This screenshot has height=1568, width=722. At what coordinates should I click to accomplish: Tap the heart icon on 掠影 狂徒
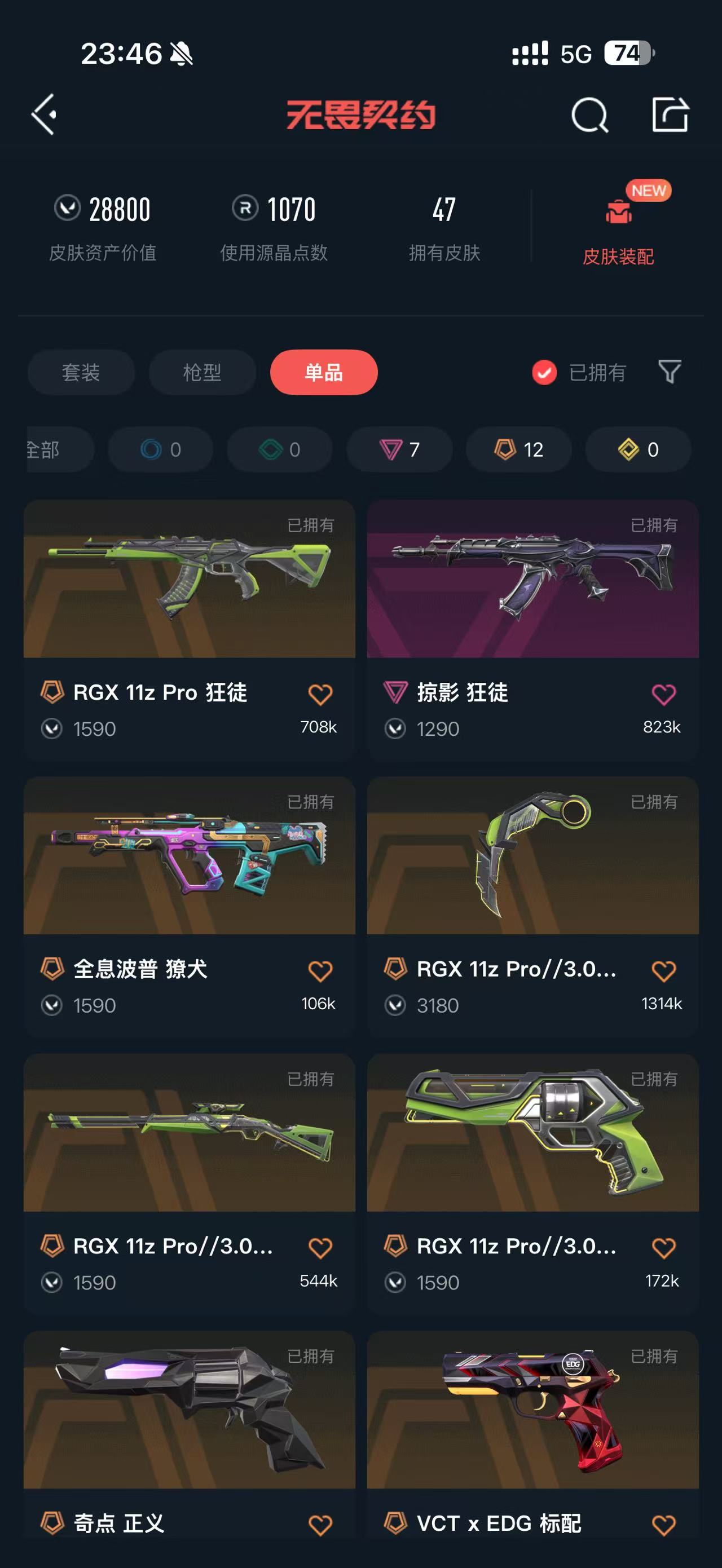point(663,695)
